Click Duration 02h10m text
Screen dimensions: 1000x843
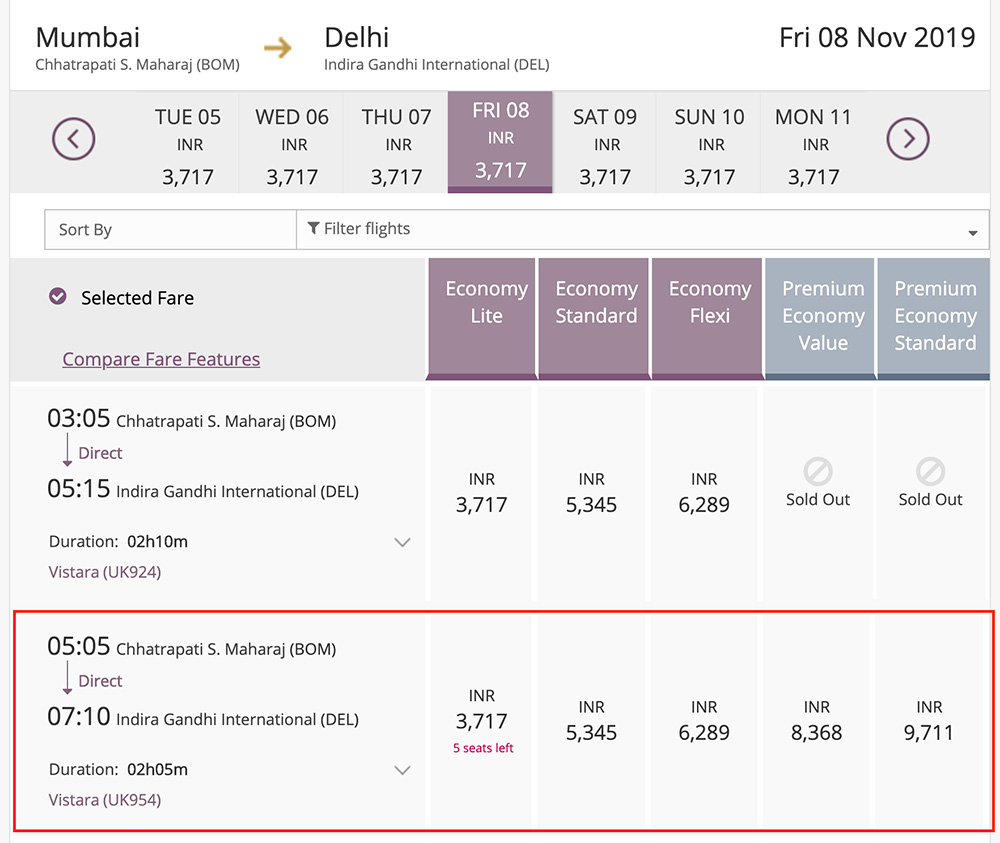[x=118, y=542]
